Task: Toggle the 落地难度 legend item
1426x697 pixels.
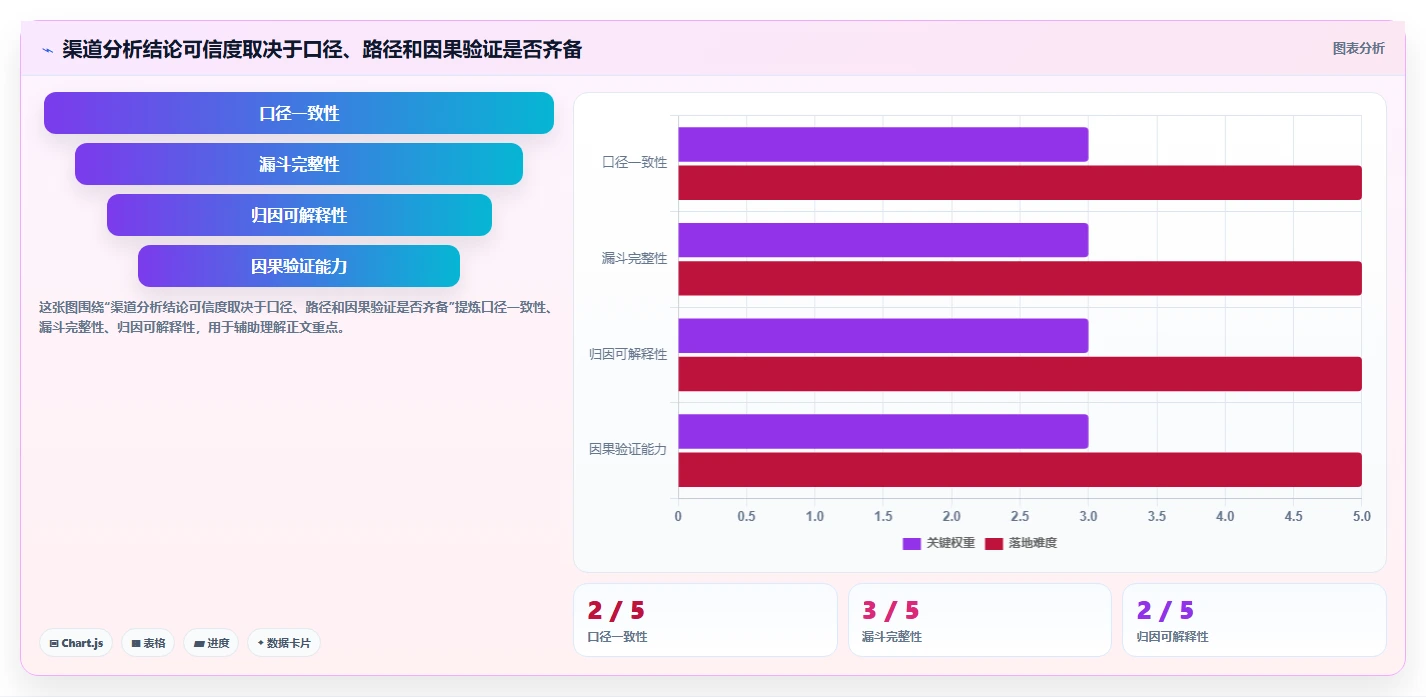Action: click(x=1021, y=543)
